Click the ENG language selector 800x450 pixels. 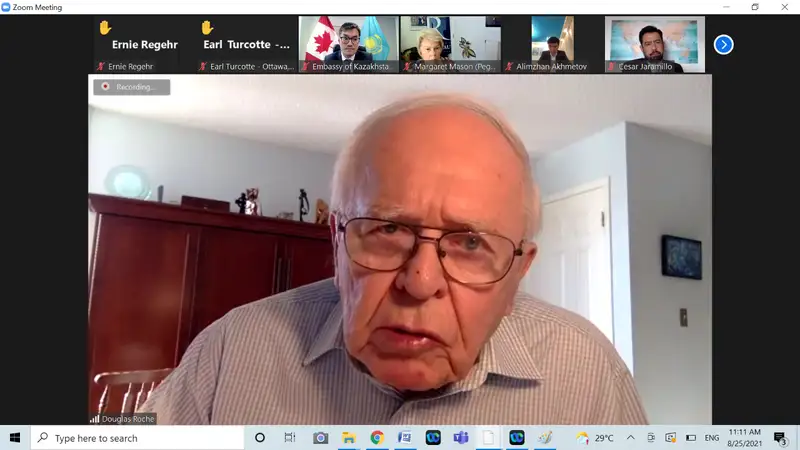click(712, 438)
